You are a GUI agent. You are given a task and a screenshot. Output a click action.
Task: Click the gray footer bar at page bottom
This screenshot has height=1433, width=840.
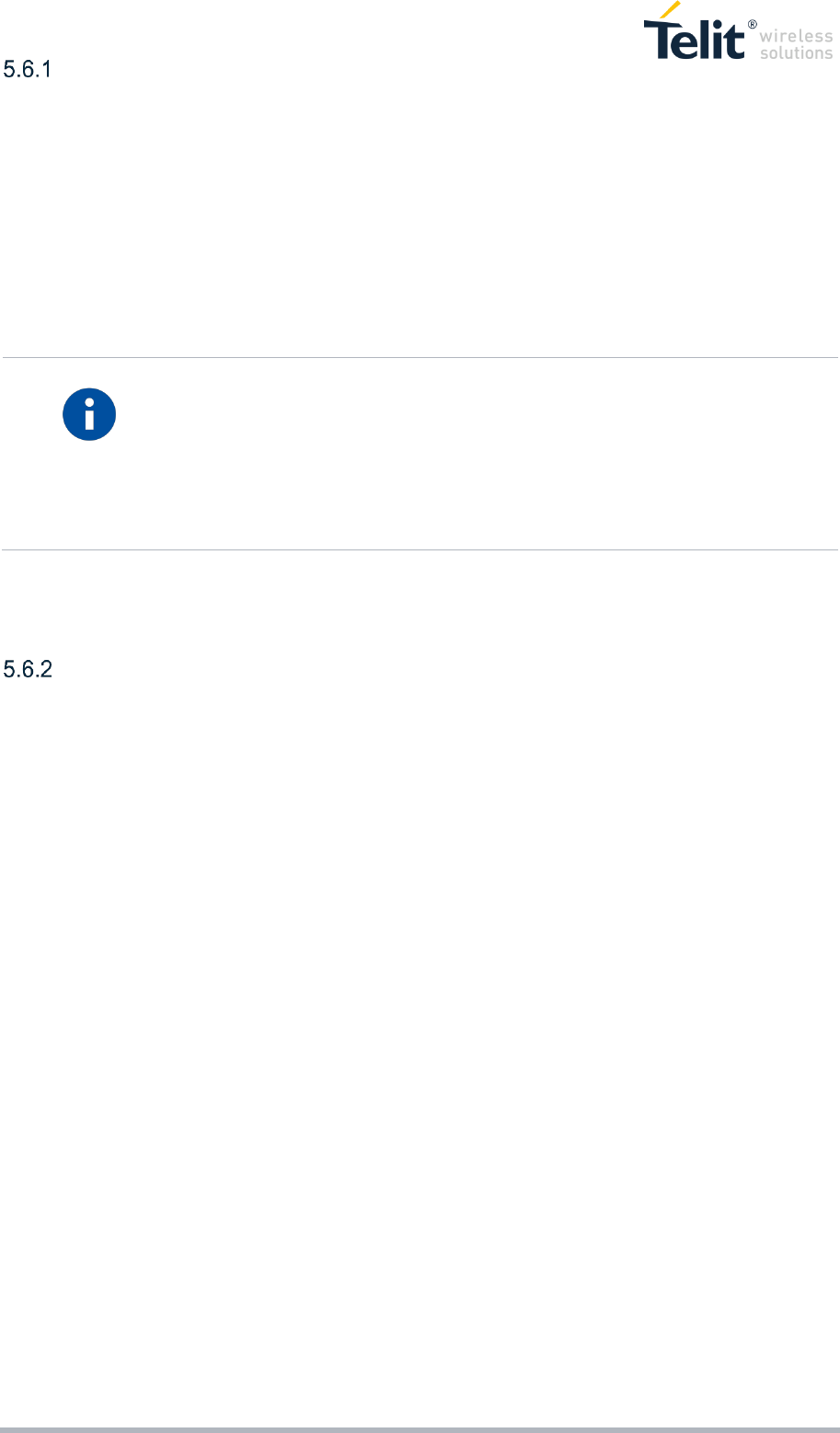420,1429
